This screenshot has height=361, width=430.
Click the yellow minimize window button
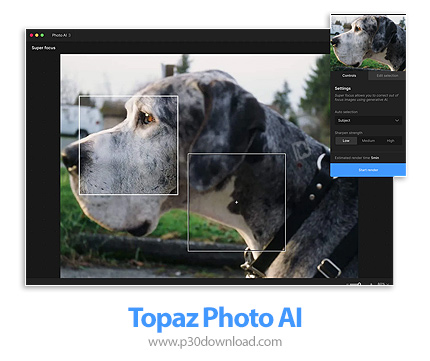[37, 35]
